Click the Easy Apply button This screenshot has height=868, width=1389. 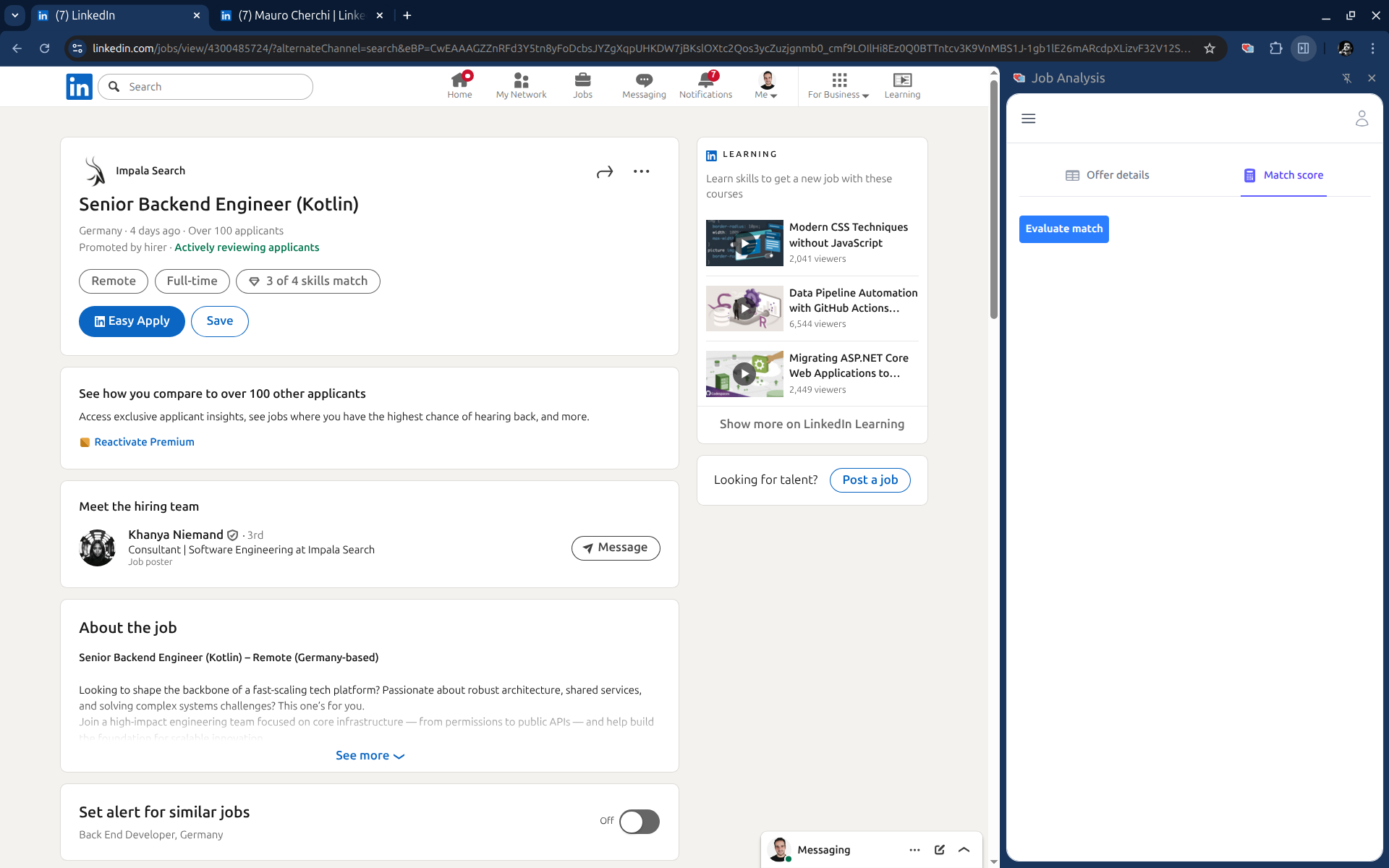(x=132, y=321)
